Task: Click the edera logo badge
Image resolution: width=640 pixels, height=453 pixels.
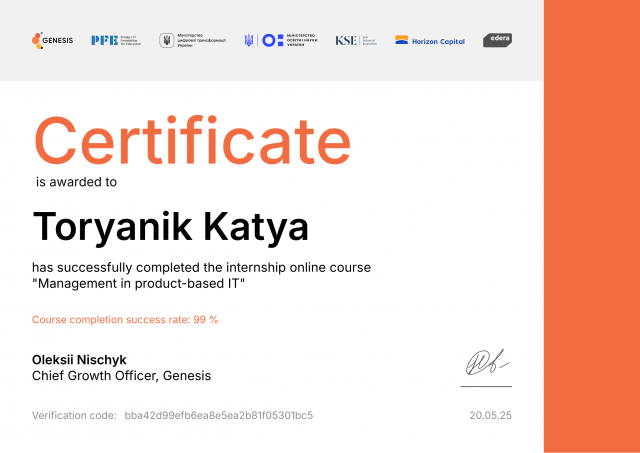Action: point(498,40)
